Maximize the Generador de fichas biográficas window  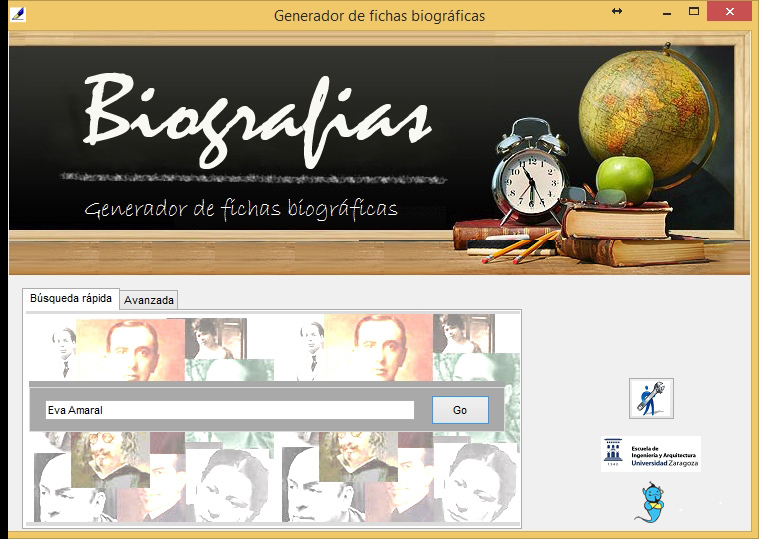pyautogui.click(x=694, y=11)
